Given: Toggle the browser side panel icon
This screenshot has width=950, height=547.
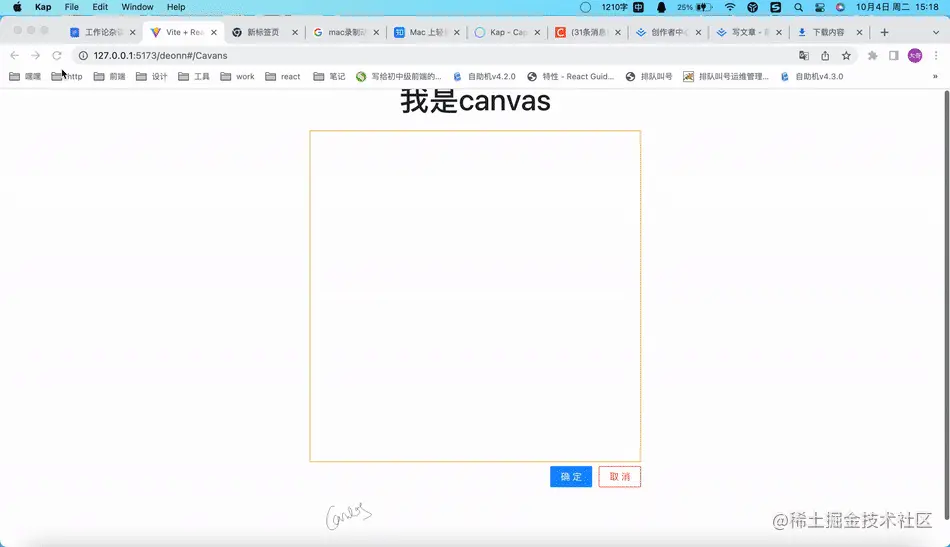Looking at the screenshot, I should (x=894, y=56).
